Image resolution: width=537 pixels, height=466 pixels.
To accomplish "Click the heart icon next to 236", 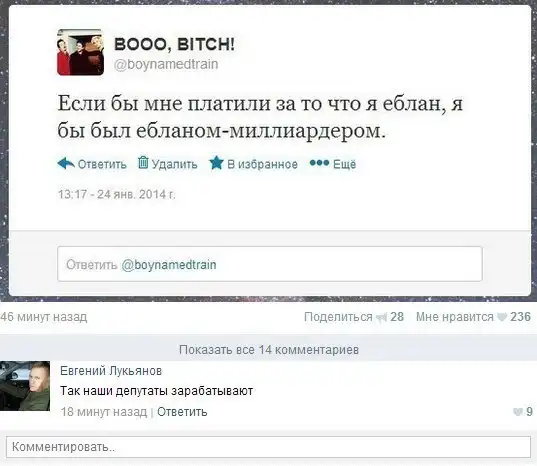I will coord(502,317).
